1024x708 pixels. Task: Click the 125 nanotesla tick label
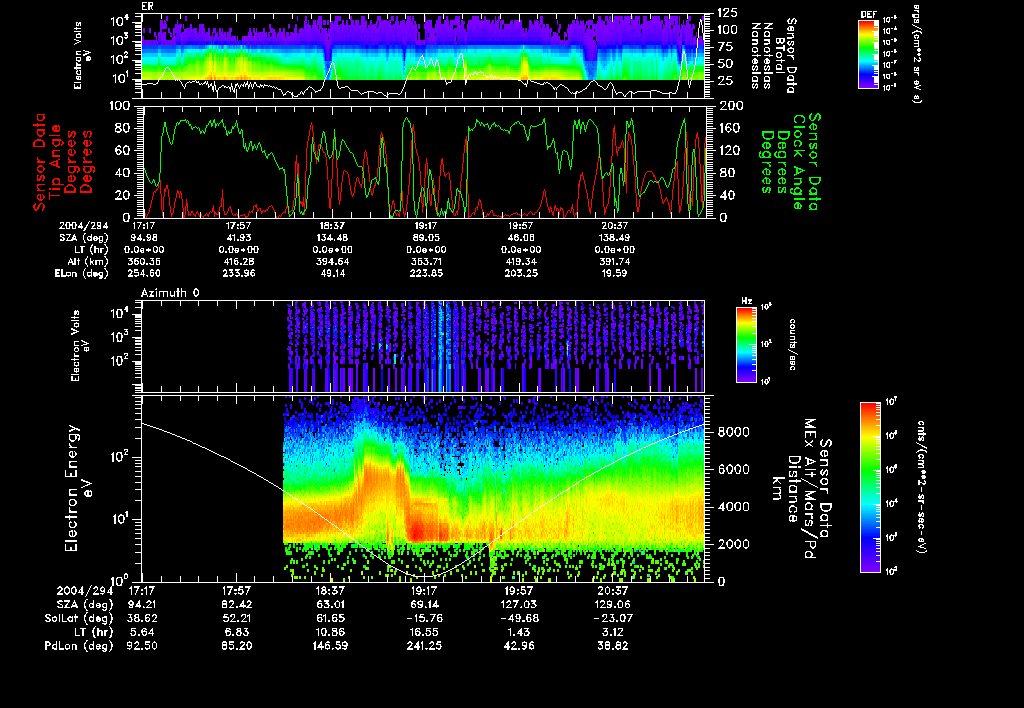728,12
